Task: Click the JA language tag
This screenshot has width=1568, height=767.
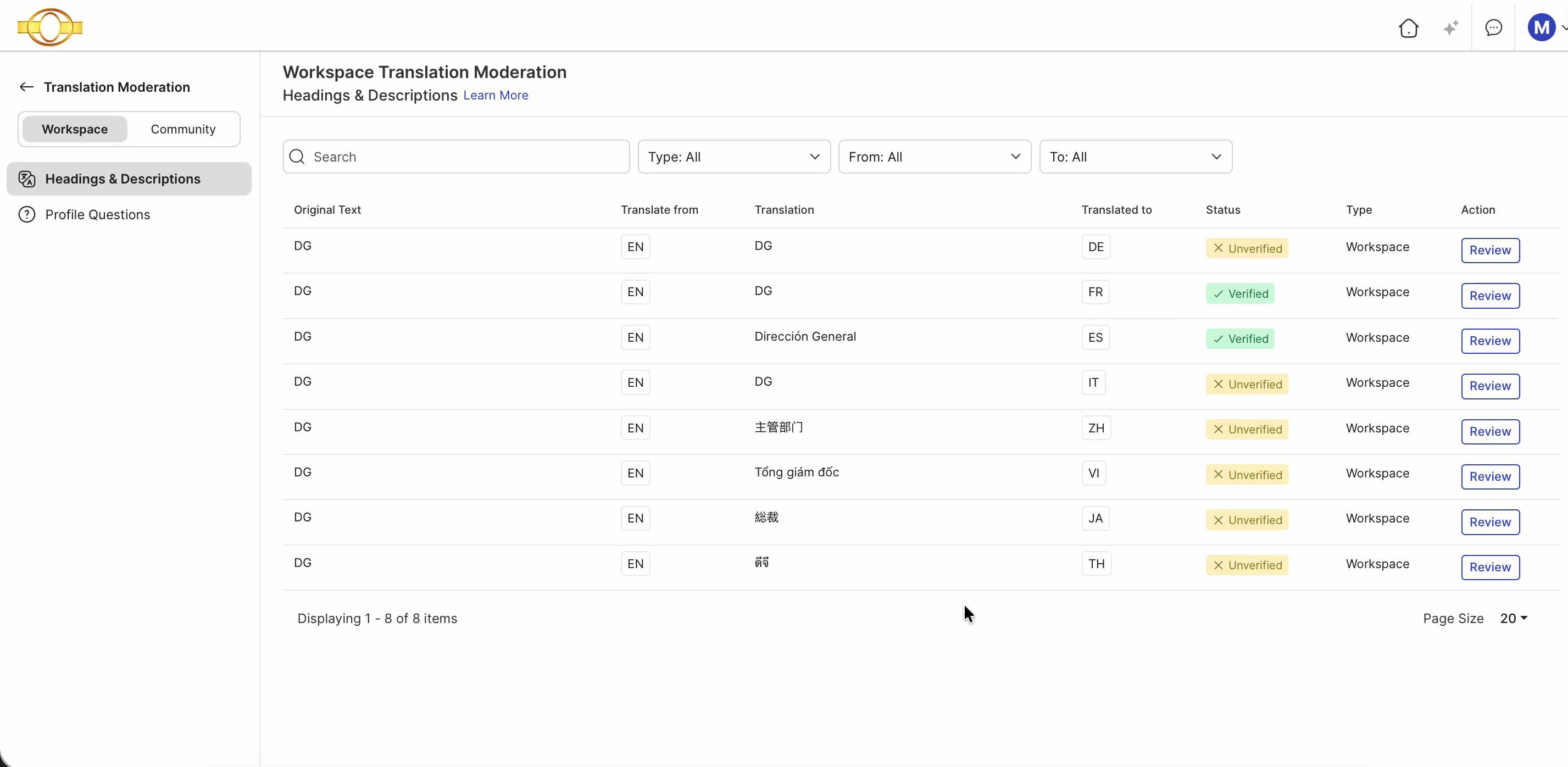Action: (1095, 519)
